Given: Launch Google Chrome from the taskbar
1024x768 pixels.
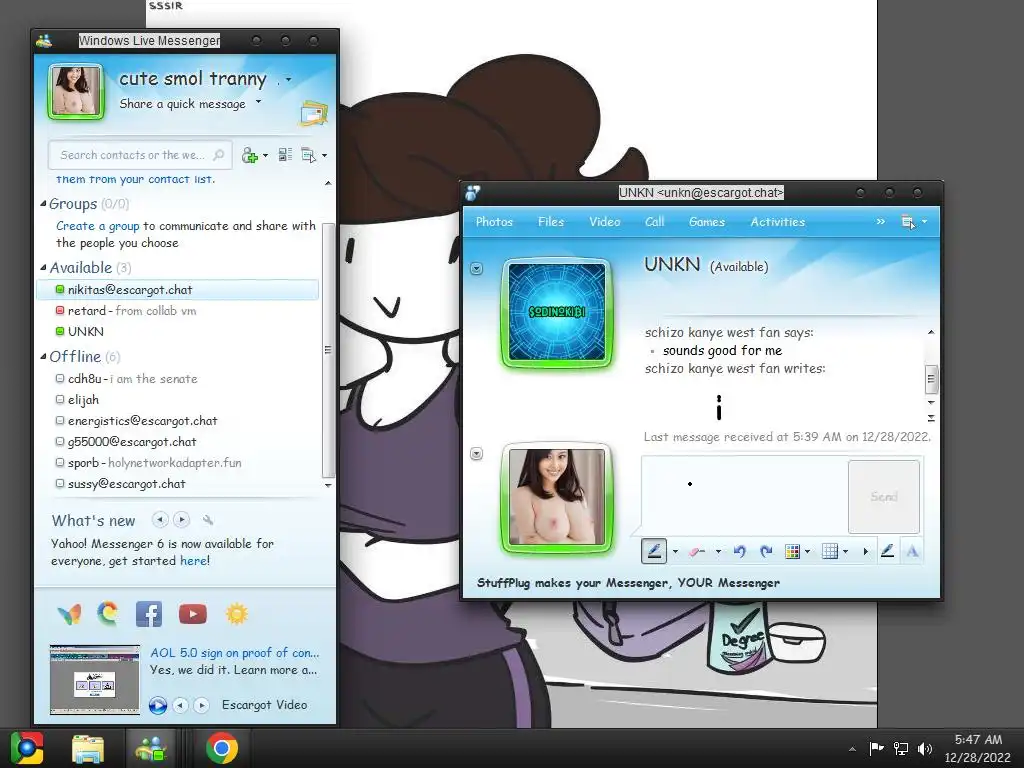Looking at the screenshot, I should [221, 748].
